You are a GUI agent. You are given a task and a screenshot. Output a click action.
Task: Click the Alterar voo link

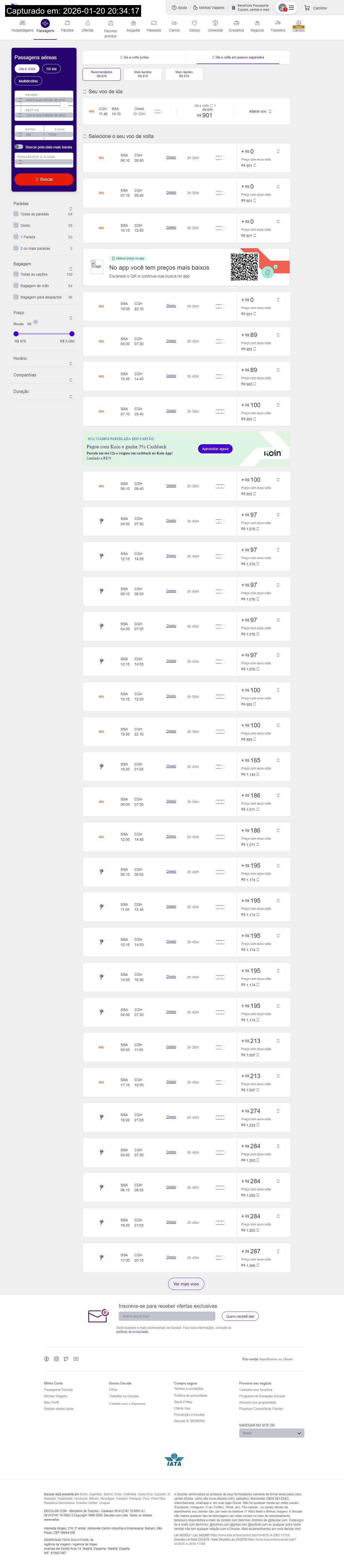[260, 111]
